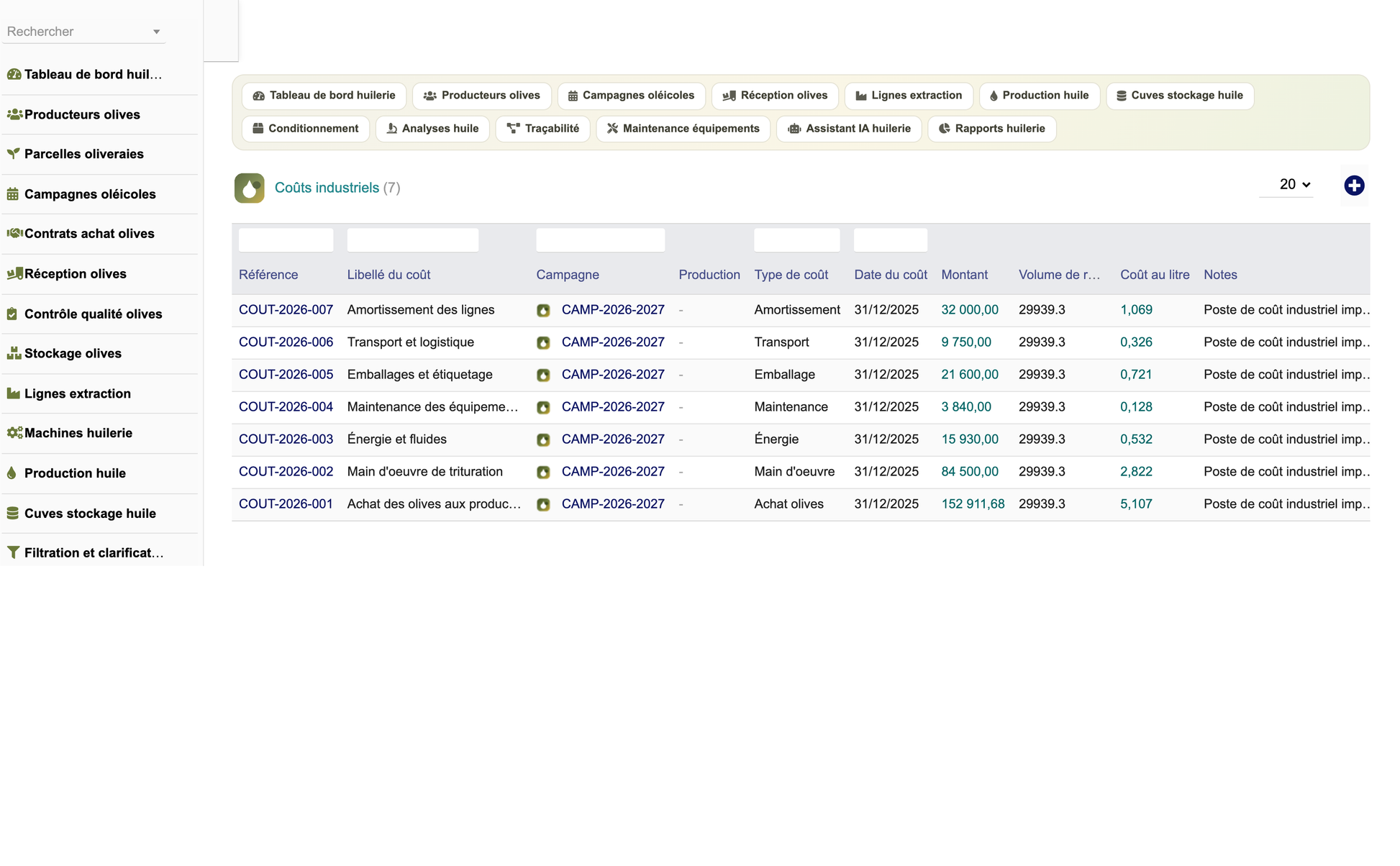Click campaign icon in COUT-2026-003 row
1400x866 pixels.
pos(543,440)
